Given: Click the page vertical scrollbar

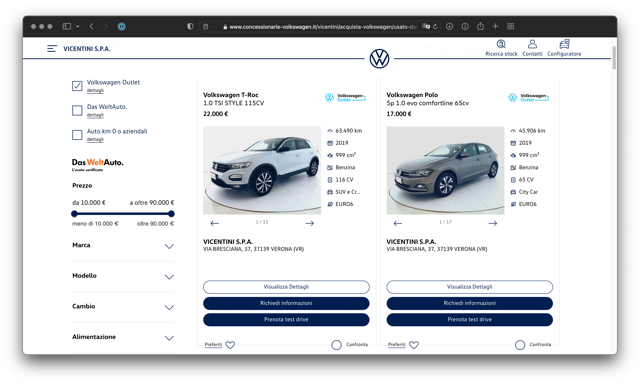Looking at the screenshot, I should pos(614,58).
